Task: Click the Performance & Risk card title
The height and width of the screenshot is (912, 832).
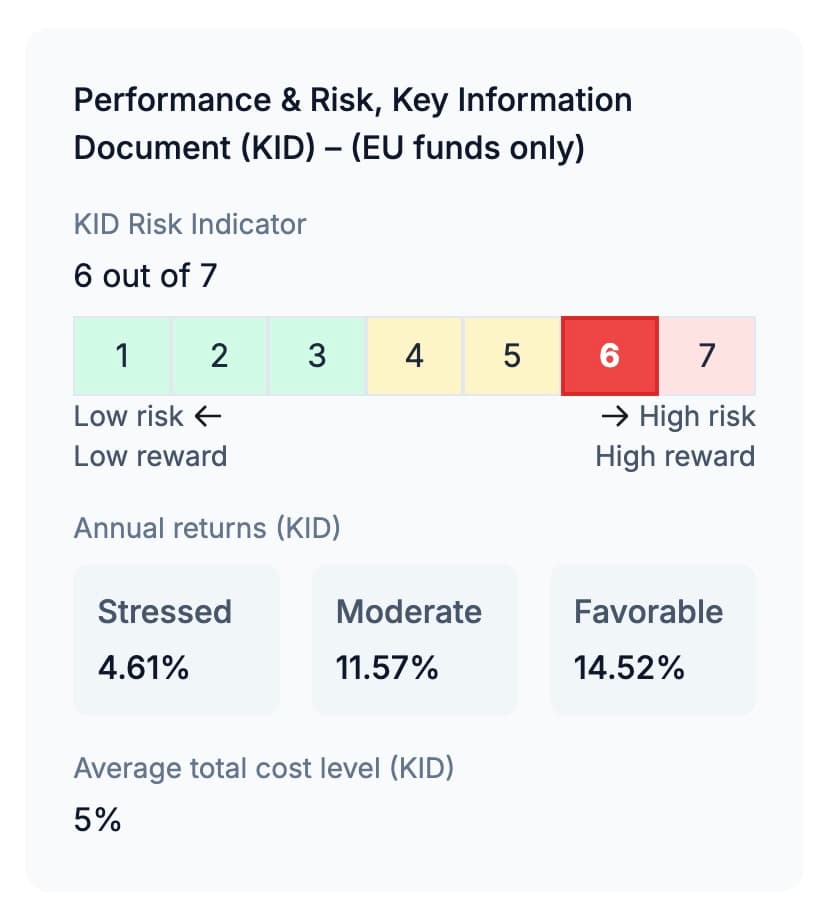Action: click(352, 123)
